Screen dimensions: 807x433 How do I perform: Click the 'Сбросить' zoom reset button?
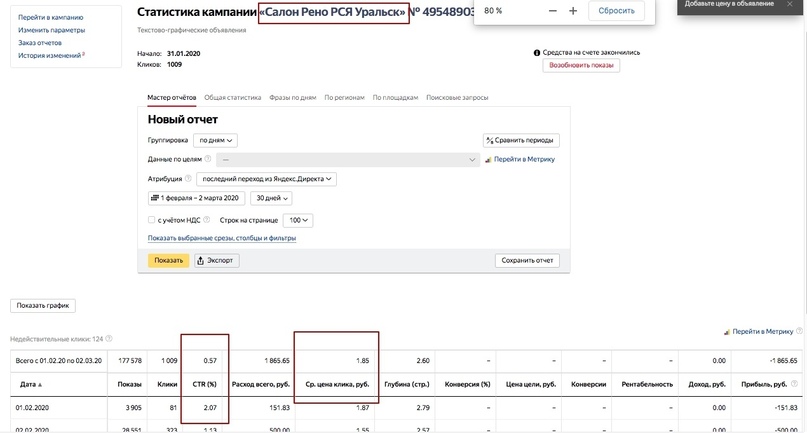(616, 11)
